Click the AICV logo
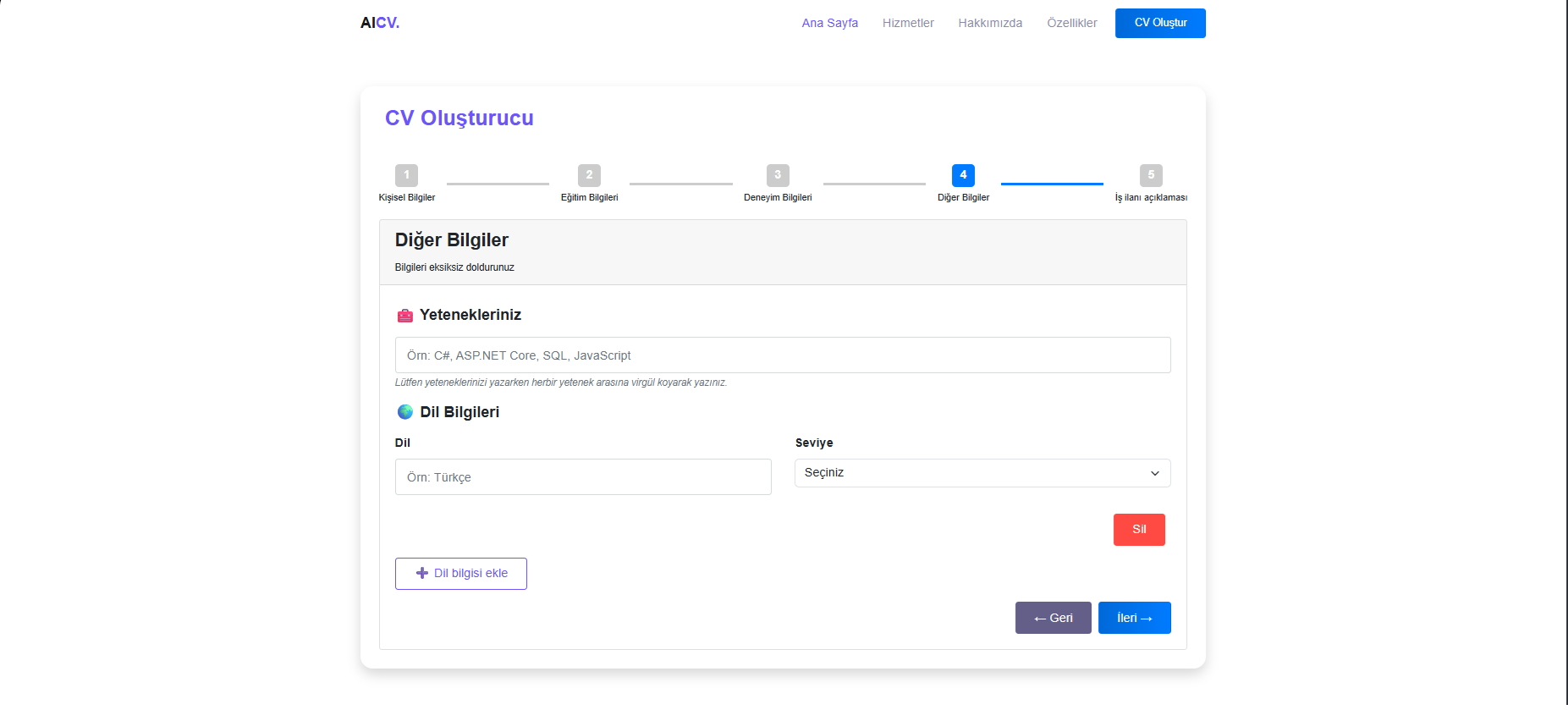The width and height of the screenshot is (1568, 710). (x=379, y=23)
